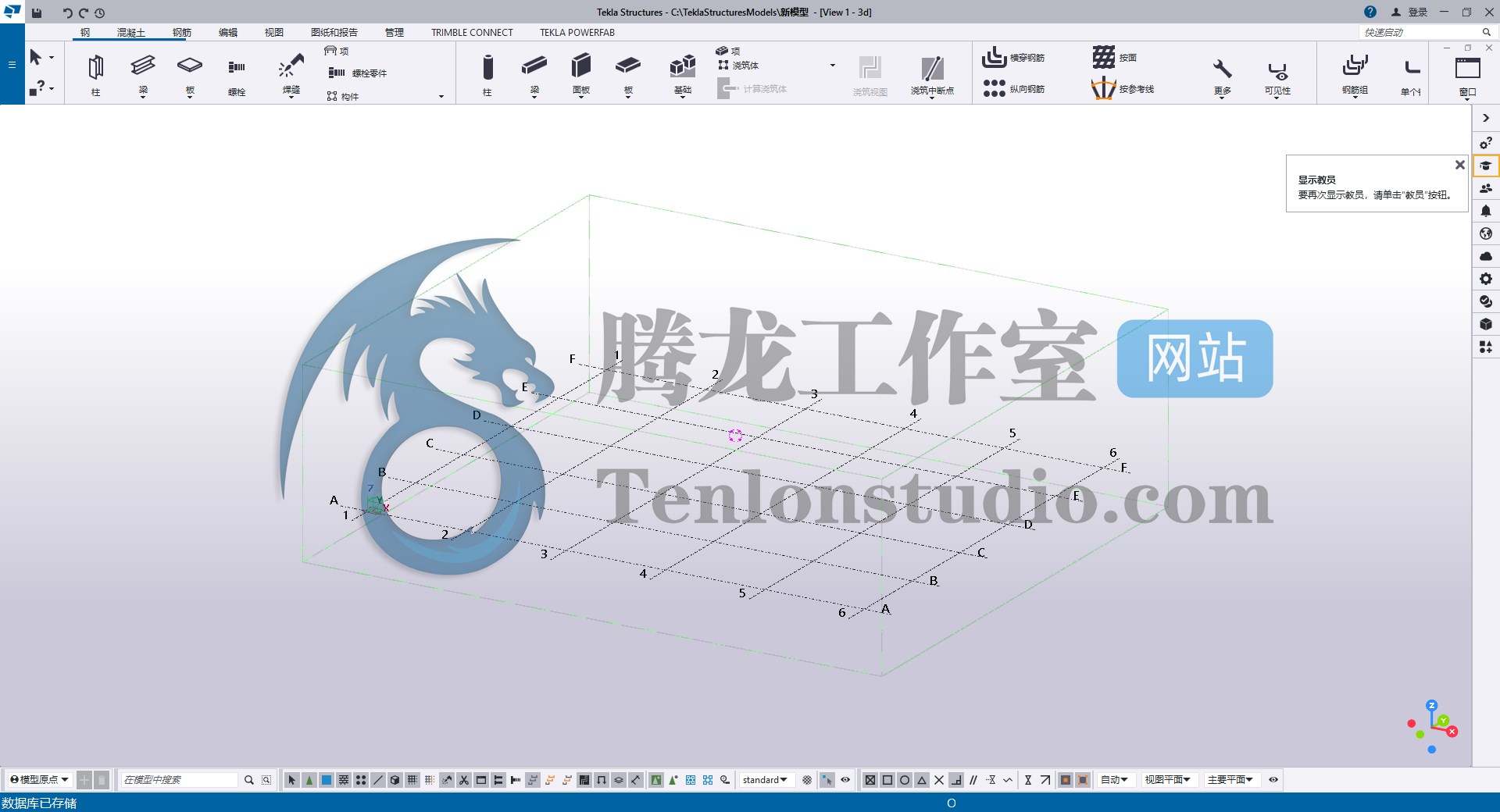Toggle snap to center points circle switch
Viewport: 1500px width, 812px height.
pos(905,780)
